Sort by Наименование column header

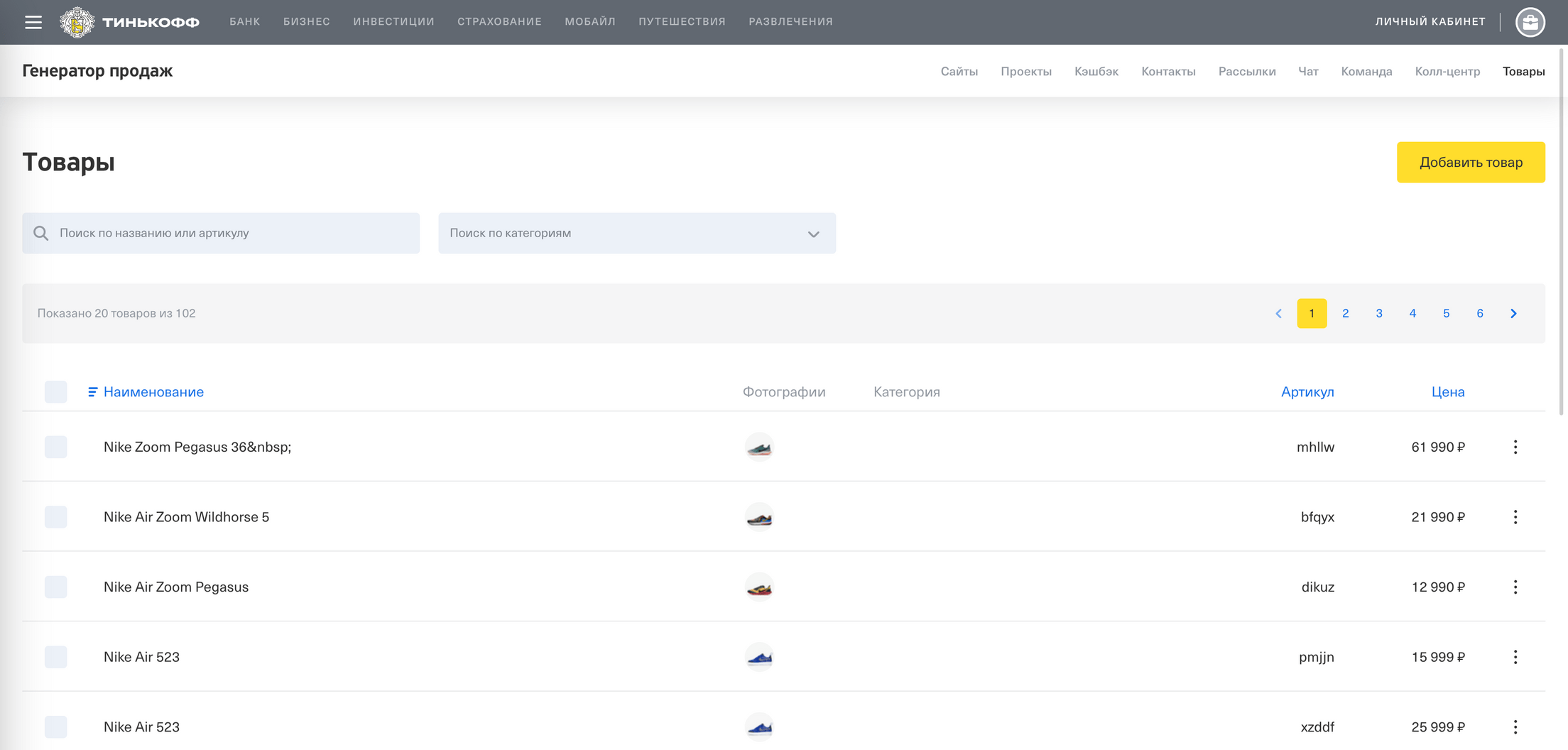click(153, 392)
